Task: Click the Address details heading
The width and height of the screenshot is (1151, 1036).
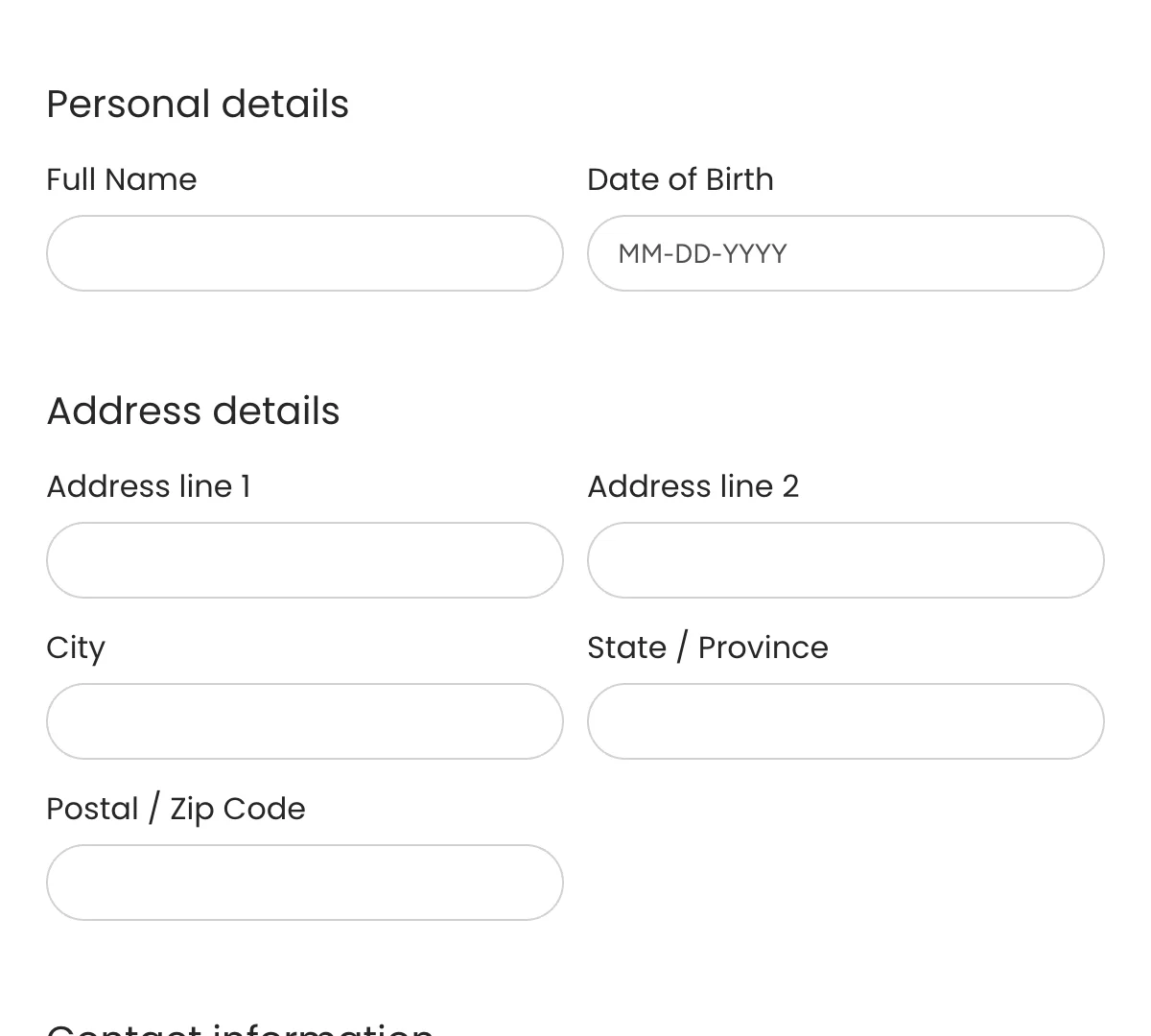Action: (193, 411)
